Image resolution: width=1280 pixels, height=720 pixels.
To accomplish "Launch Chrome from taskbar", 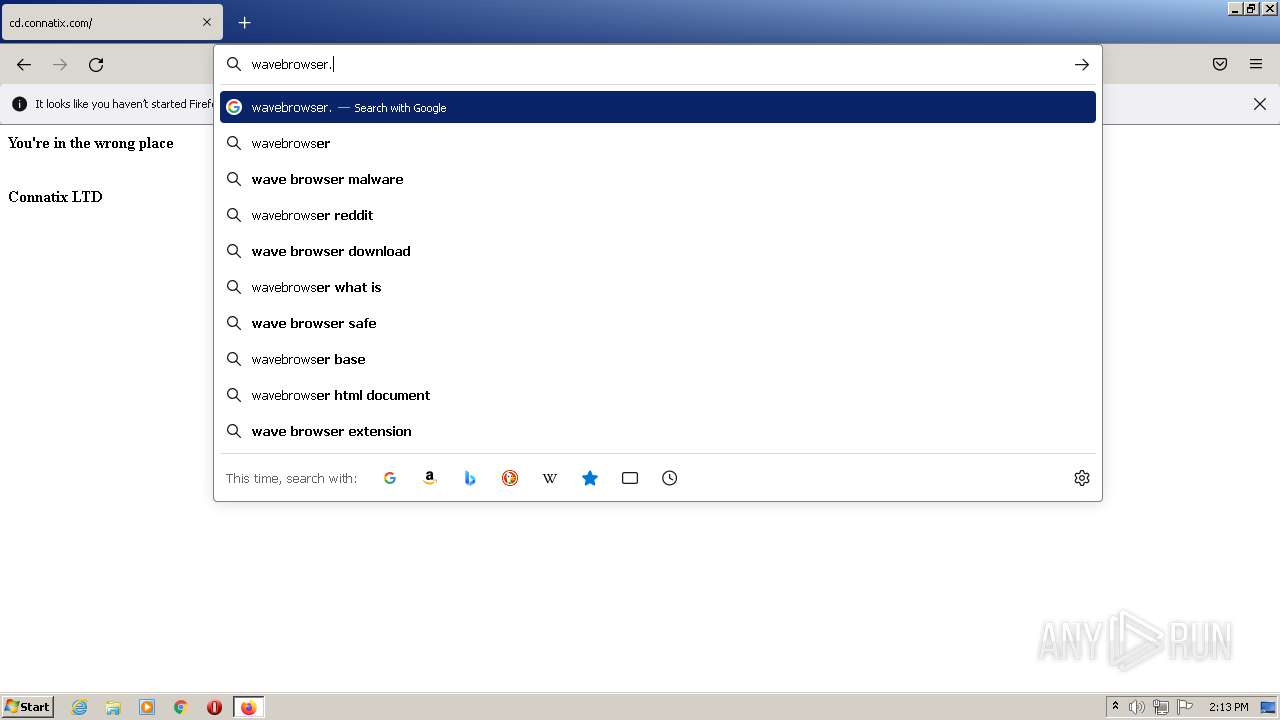I will point(181,707).
